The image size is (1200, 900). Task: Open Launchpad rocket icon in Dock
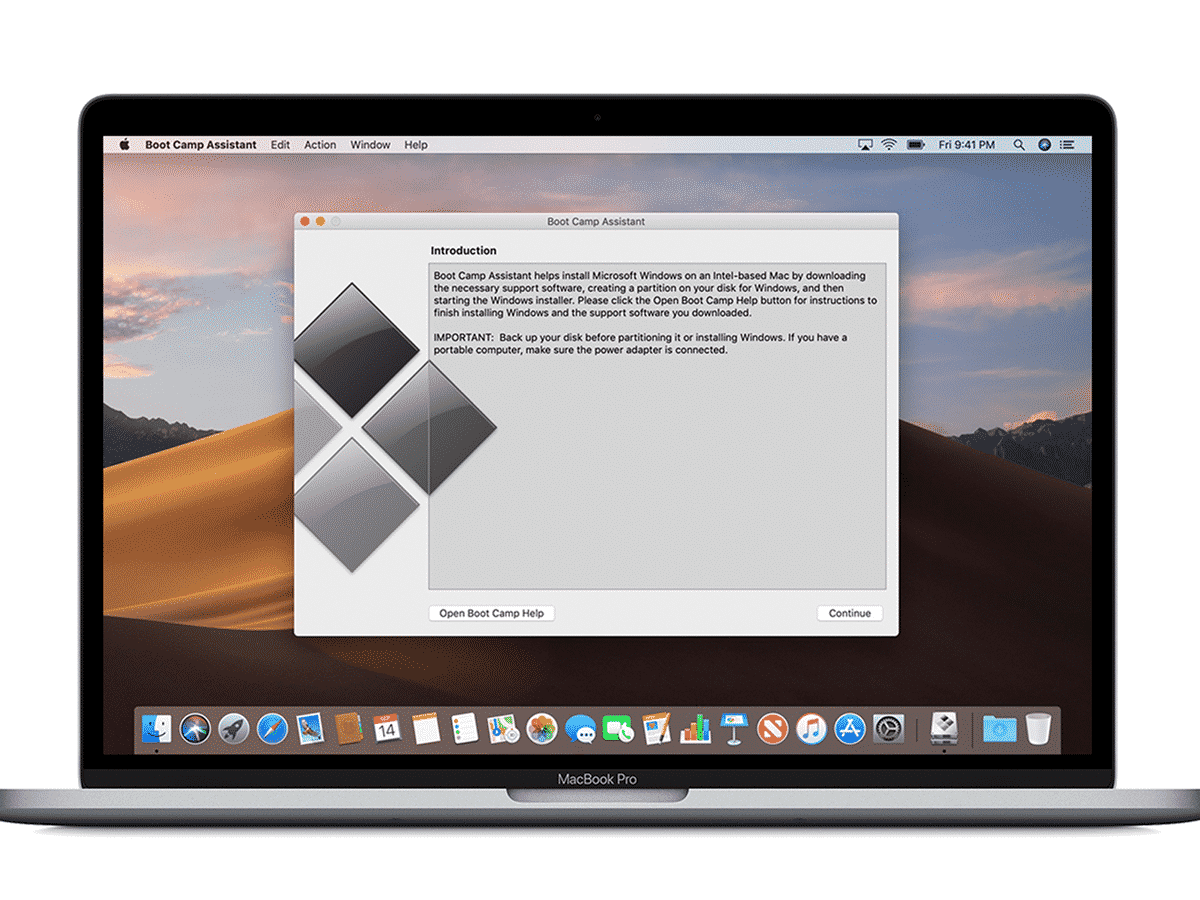(x=233, y=729)
